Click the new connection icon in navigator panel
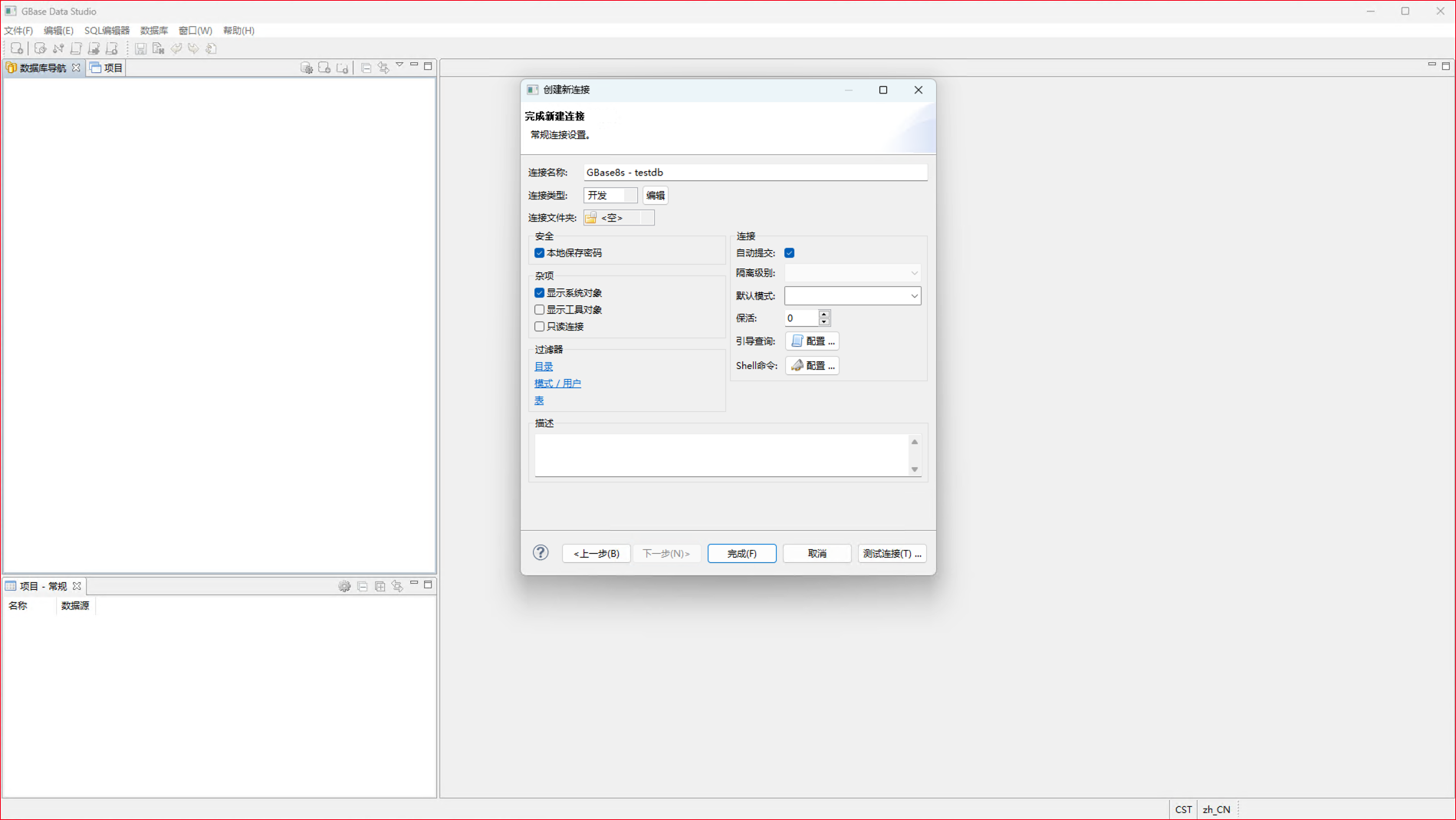 click(x=324, y=68)
